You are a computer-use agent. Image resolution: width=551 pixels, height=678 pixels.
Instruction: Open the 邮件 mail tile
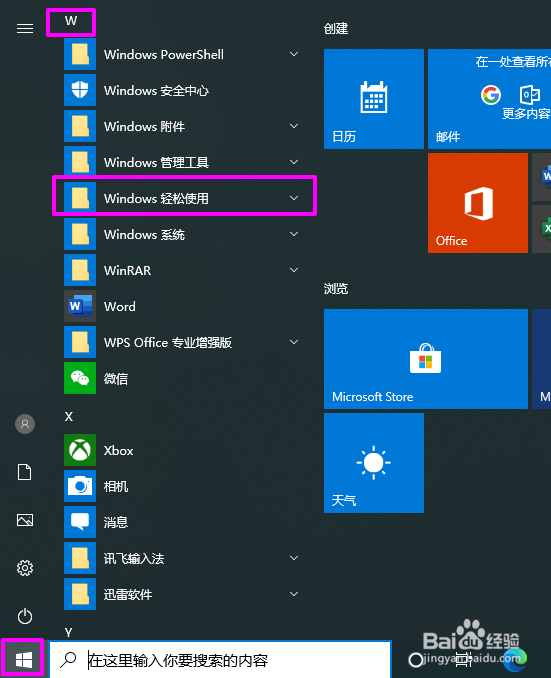coord(489,99)
